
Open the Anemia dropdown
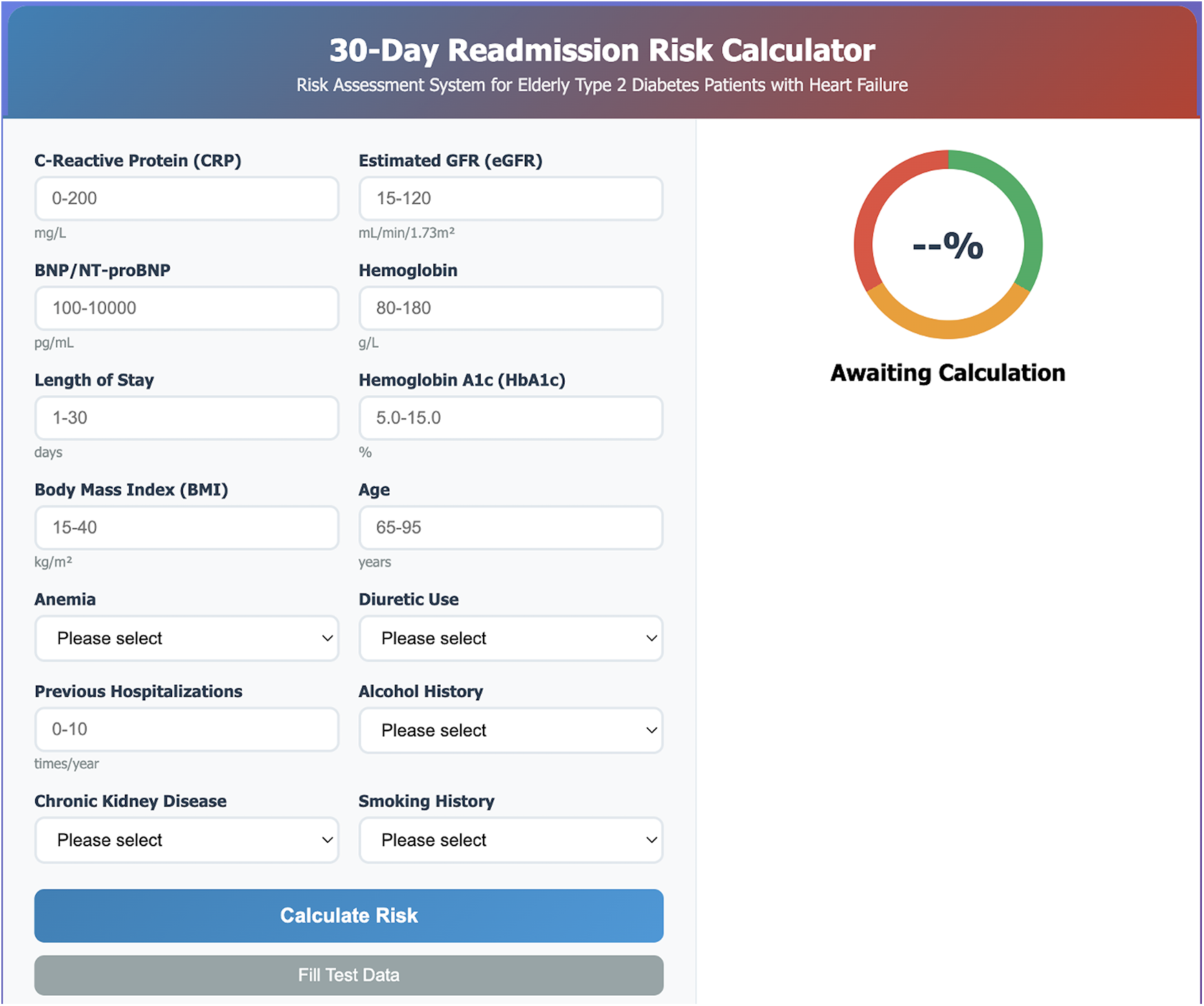[187, 638]
